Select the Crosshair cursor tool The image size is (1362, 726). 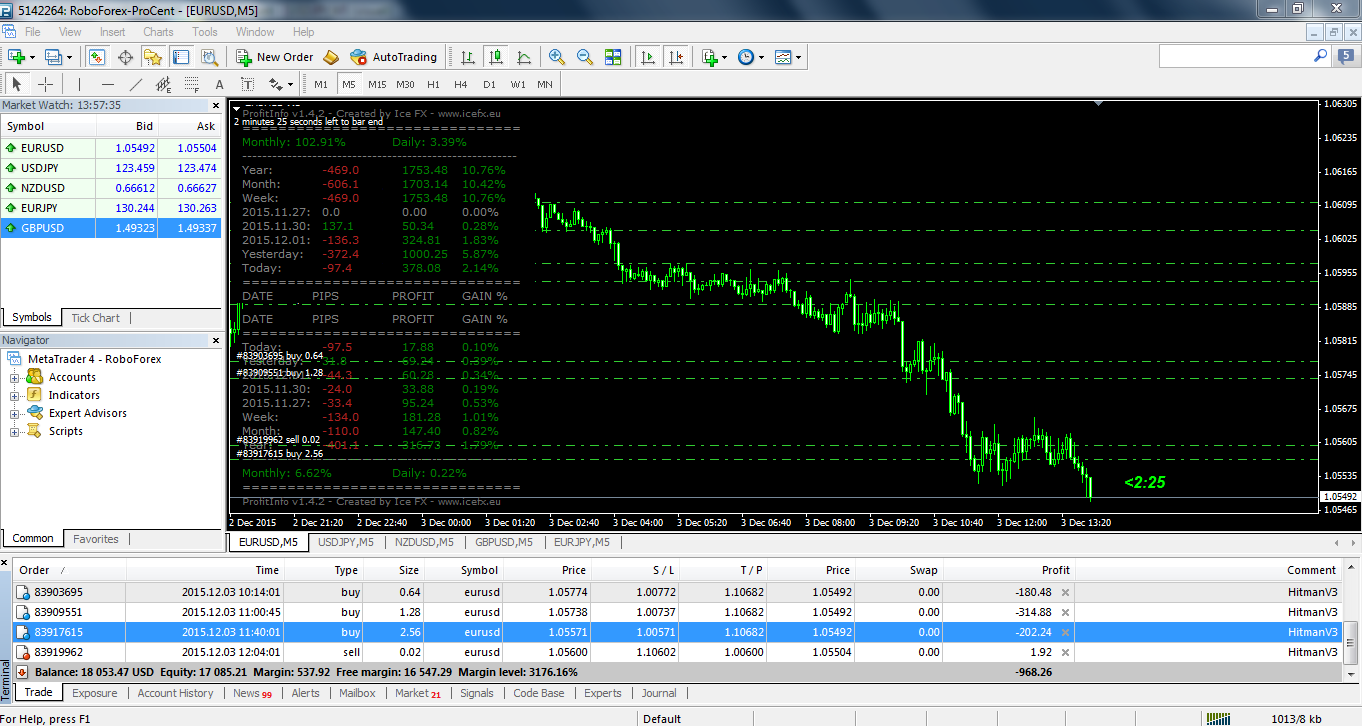45,84
